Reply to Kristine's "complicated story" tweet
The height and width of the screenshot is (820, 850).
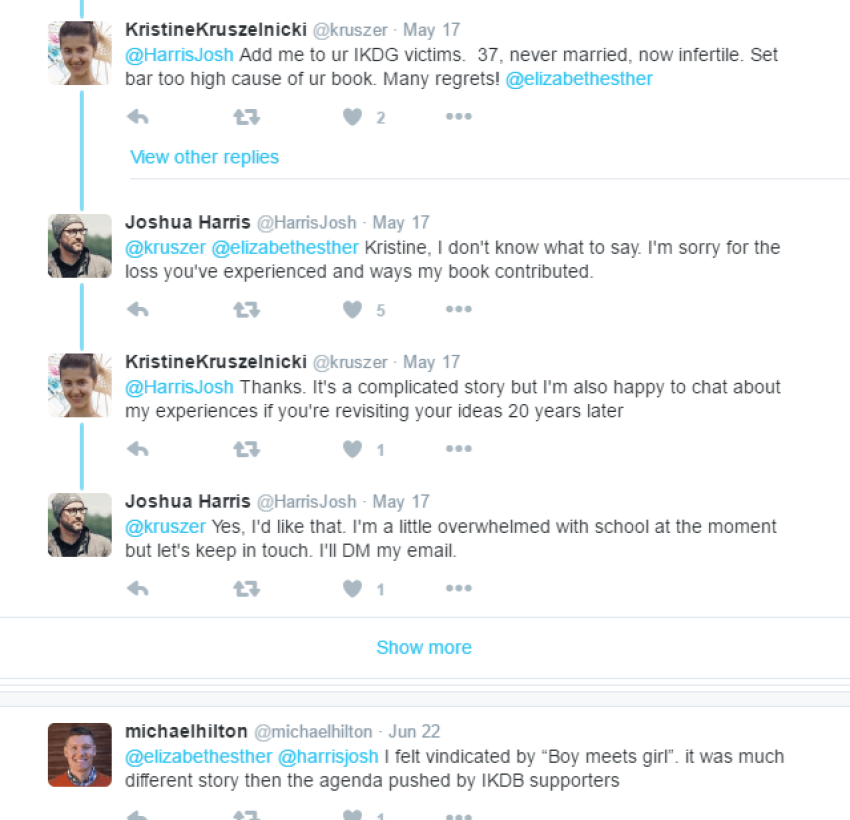[x=138, y=450]
